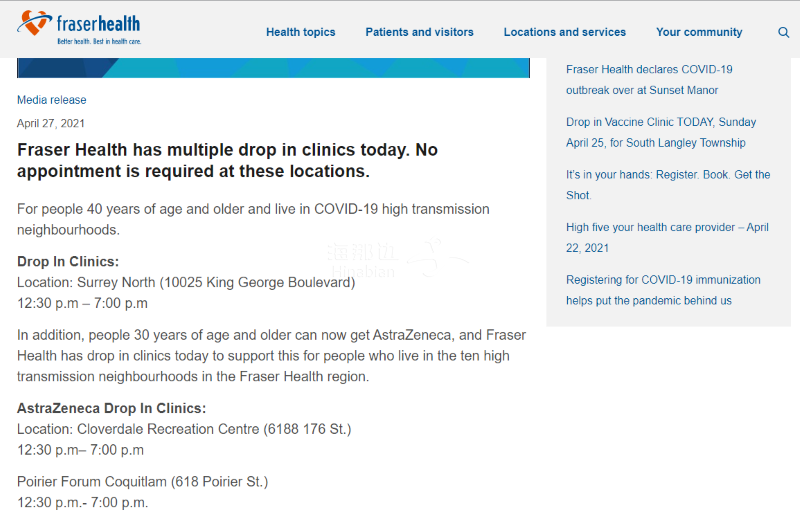Viewport: 800px width, 517px height.
Task: Click the blue banner image at the top
Action: click(x=273, y=68)
